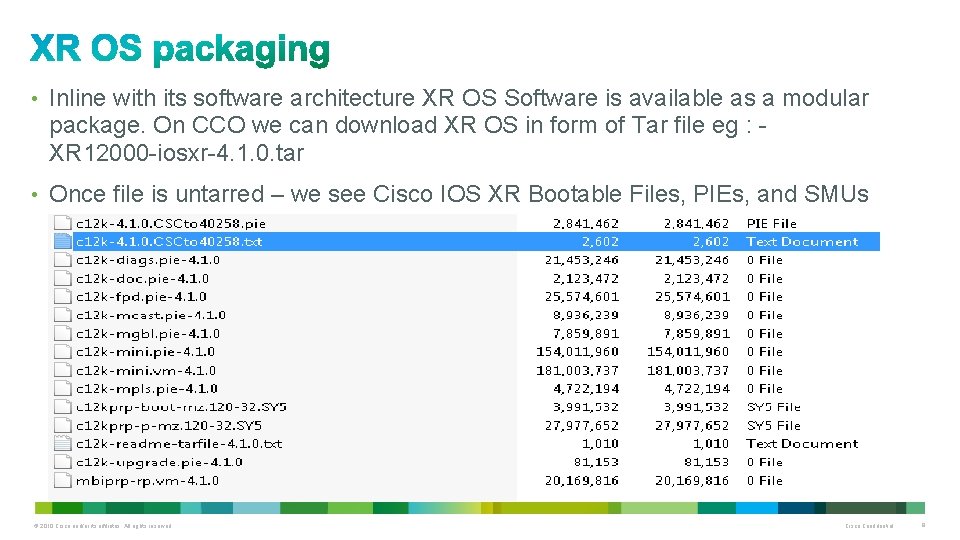
Task: Select file name c12k-upgrade.pie-4.1.0
Action: click(159, 462)
